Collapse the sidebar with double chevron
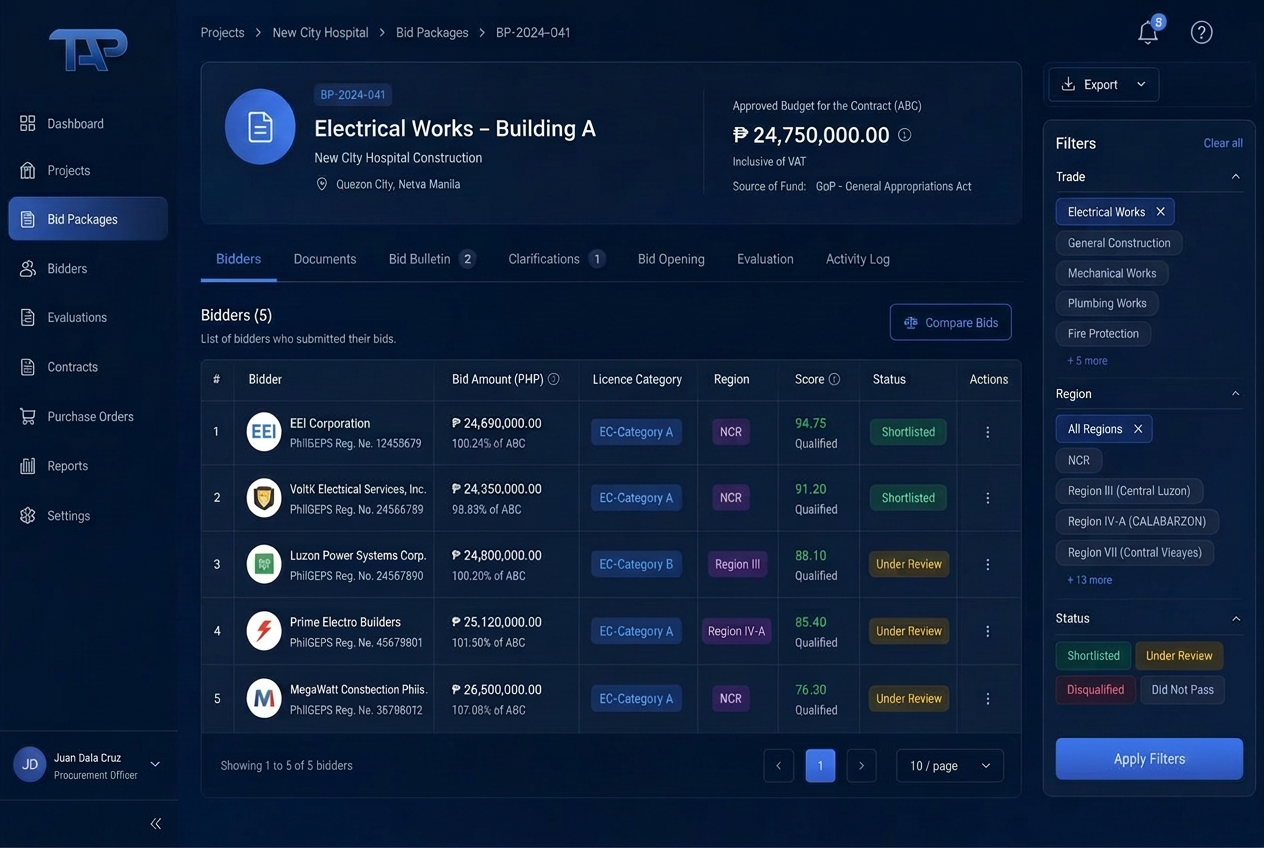1264x848 pixels. point(156,824)
